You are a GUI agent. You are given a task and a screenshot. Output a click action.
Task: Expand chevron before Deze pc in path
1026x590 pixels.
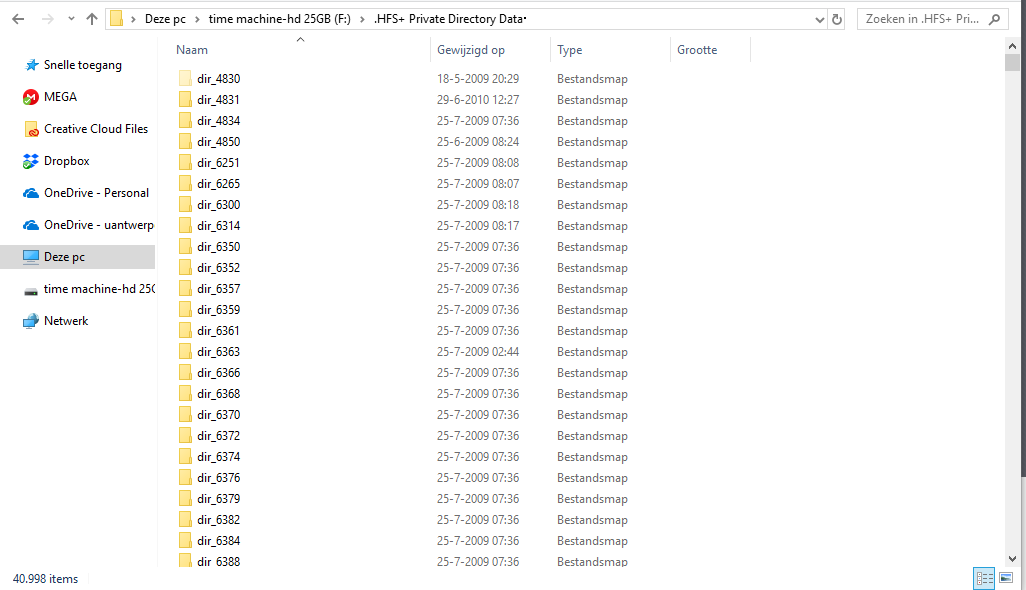(x=133, y=19)
